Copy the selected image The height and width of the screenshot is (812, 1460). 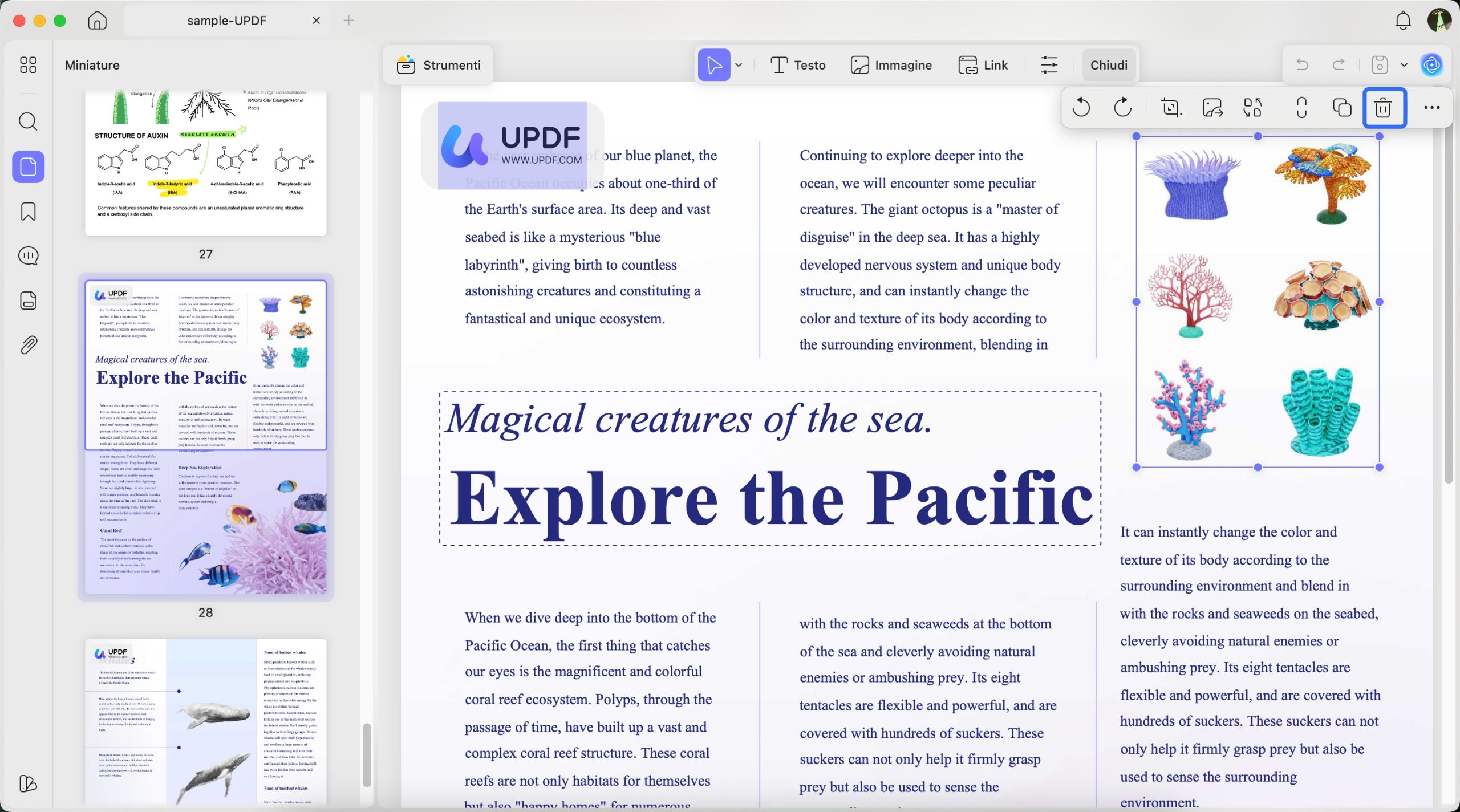pyautogui.click(x=1342, y=108)
